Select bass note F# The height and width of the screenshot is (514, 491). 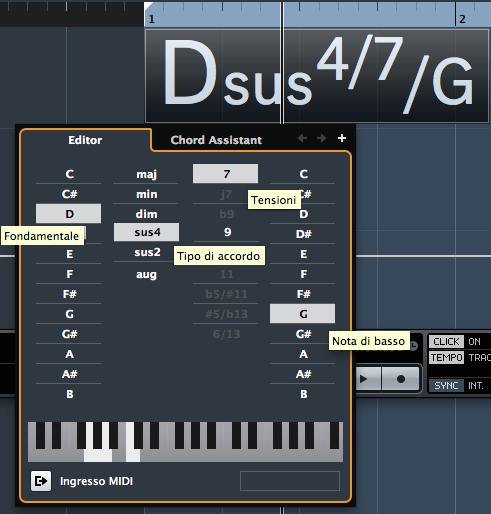click(303, 294)
